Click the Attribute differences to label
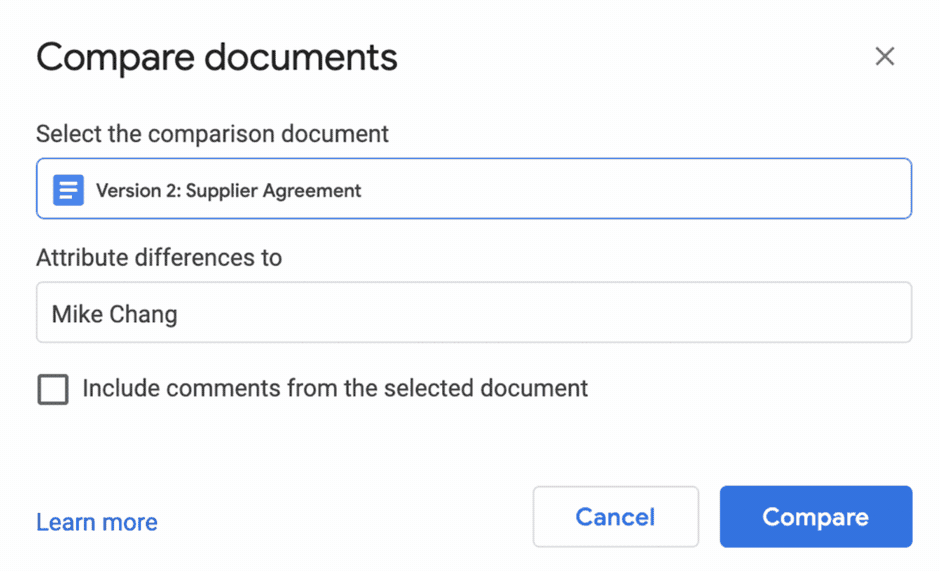This screenshot has height=571, width=940. pos(159,257)
